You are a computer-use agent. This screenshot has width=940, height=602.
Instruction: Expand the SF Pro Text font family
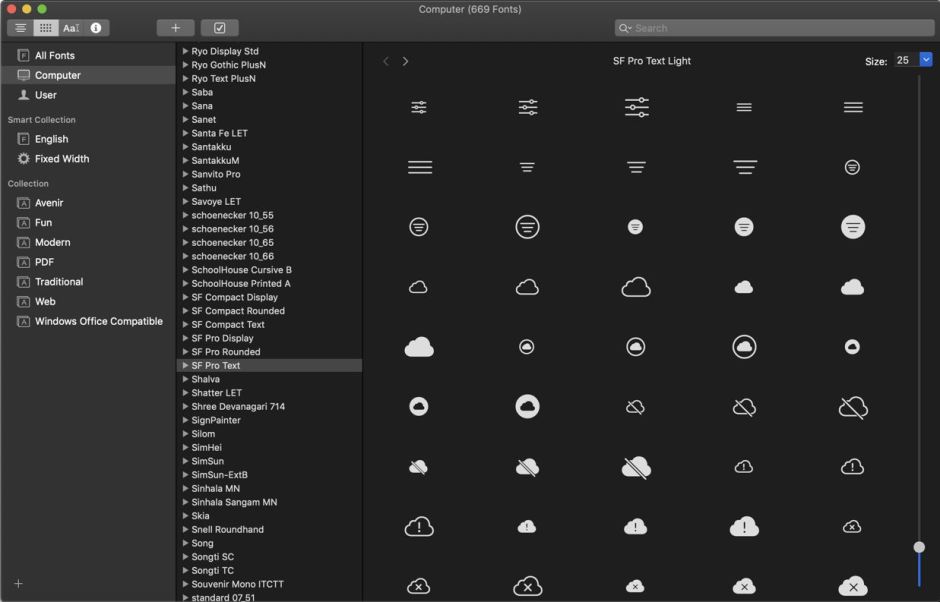(x=186, y=366)
